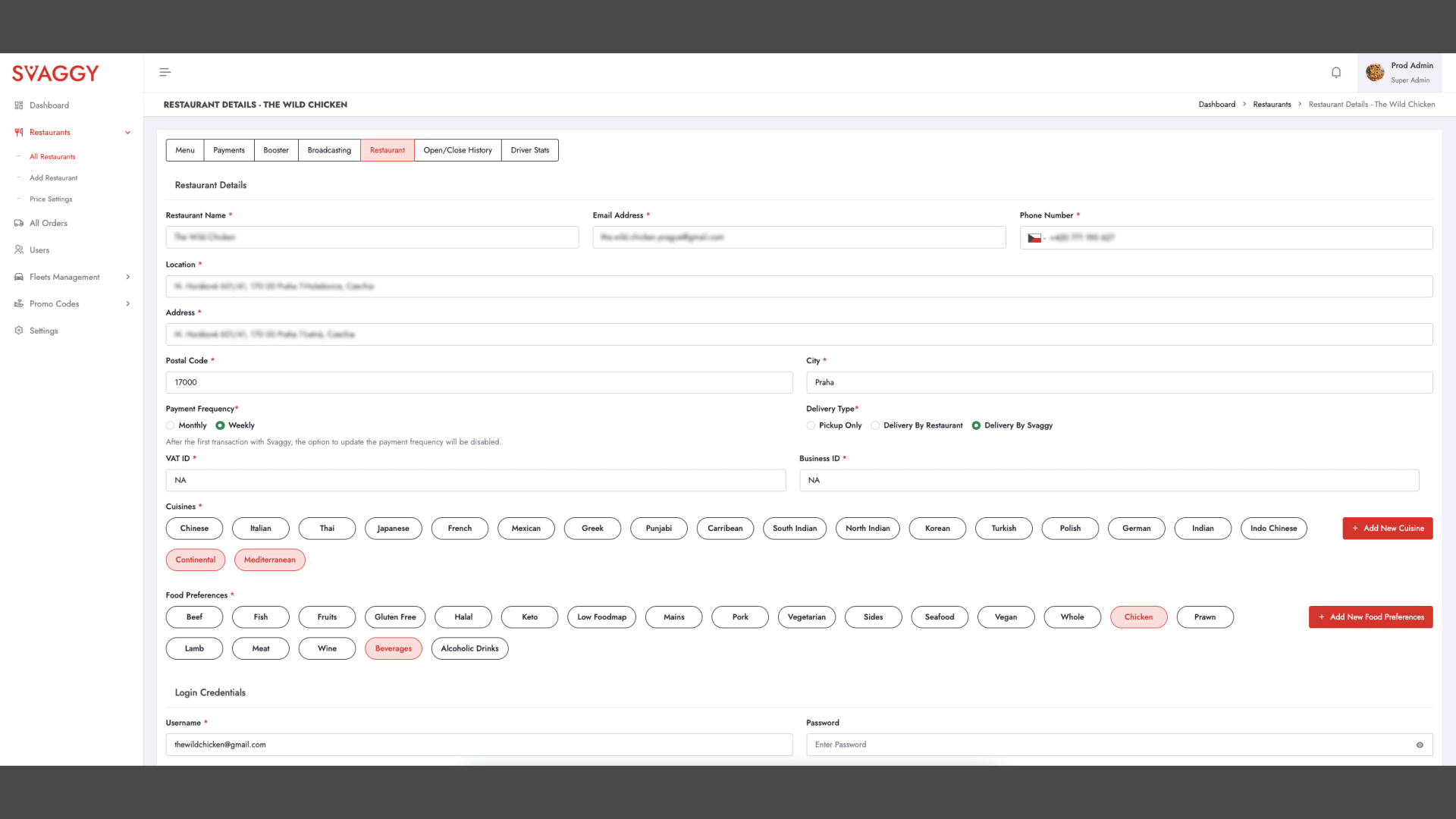1456x819 pixels.
Task: Click the Postal Code field
Action: tap(479, 383)
